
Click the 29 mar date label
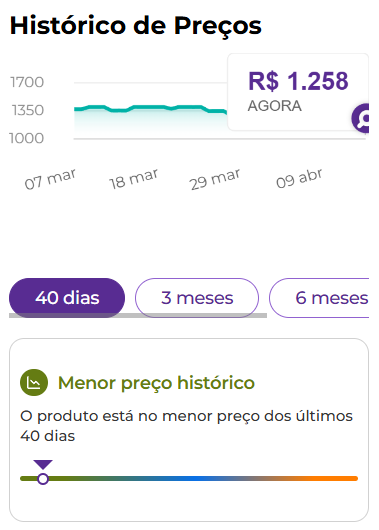[x=215, y=179]
